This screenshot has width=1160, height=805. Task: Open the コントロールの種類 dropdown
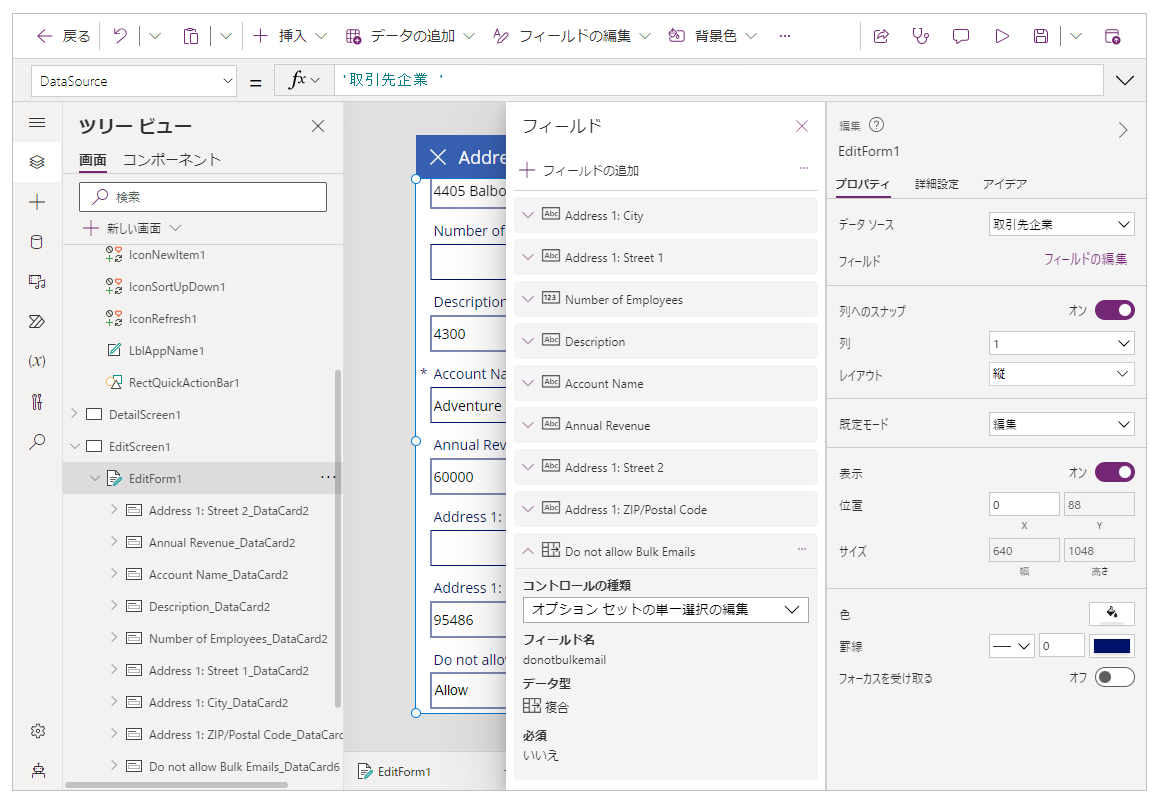(665, 609)
